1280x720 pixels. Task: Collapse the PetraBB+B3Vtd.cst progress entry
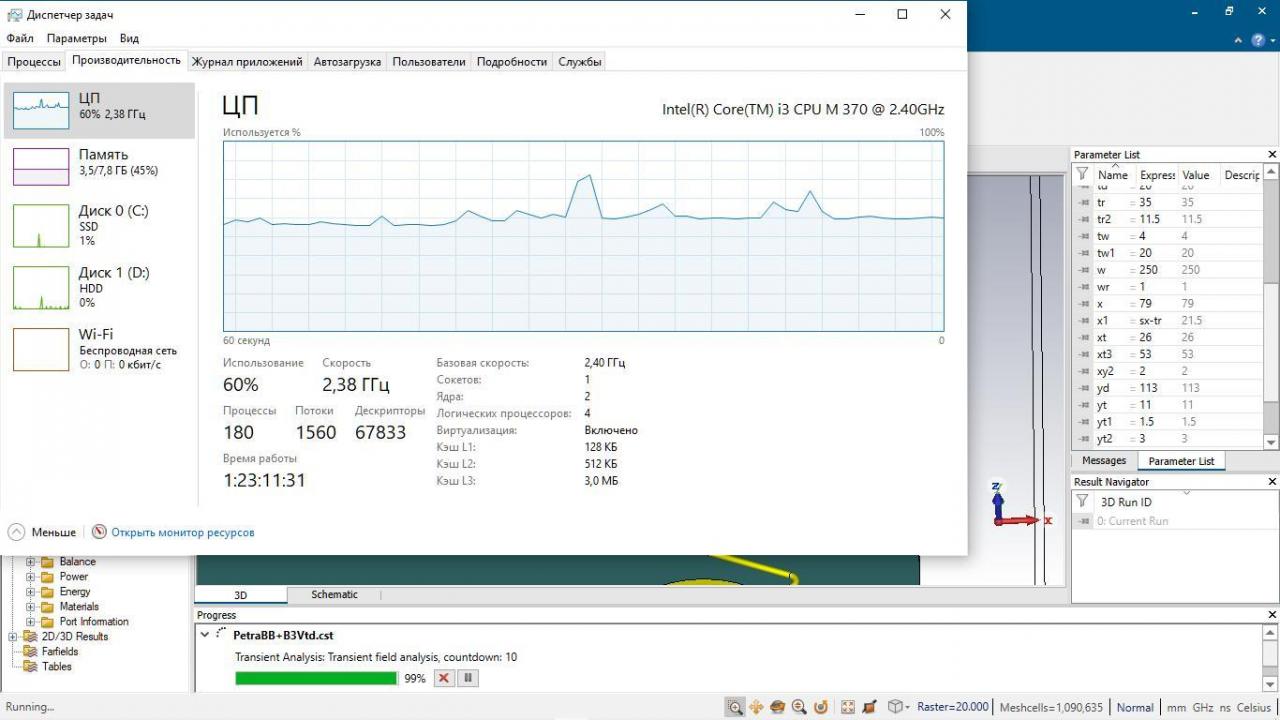pyautogui.click(x=205, y=634)
